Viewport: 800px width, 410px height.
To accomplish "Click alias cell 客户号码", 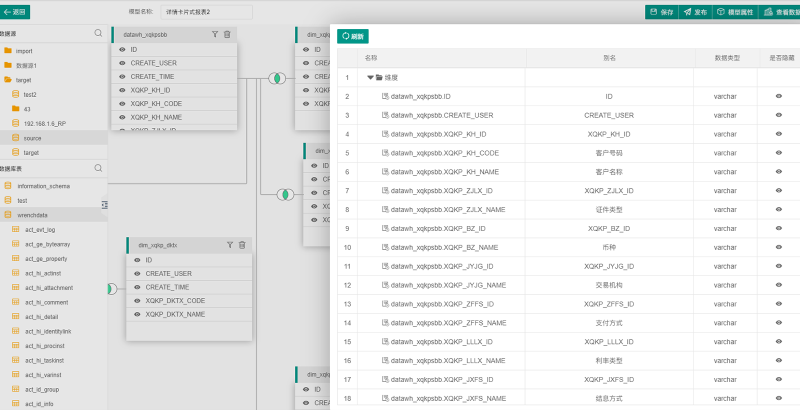I will (609, 153).
